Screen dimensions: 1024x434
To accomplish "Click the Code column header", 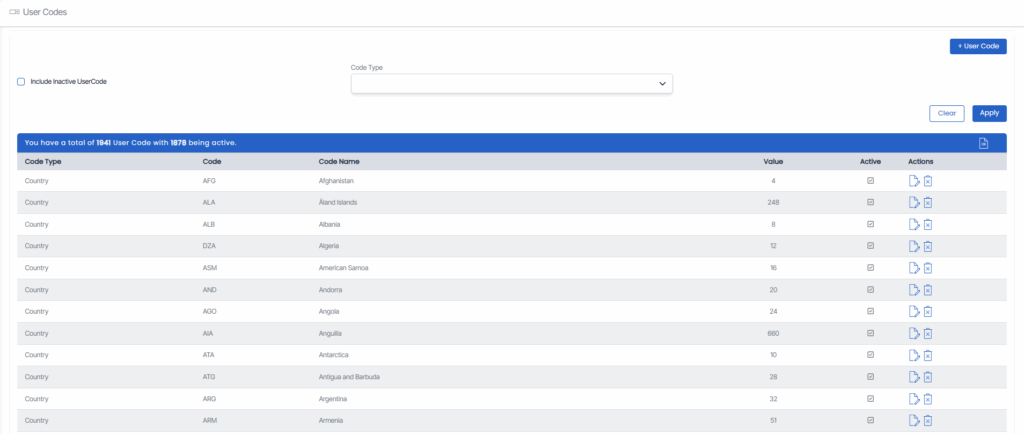I will pos(212,161).
